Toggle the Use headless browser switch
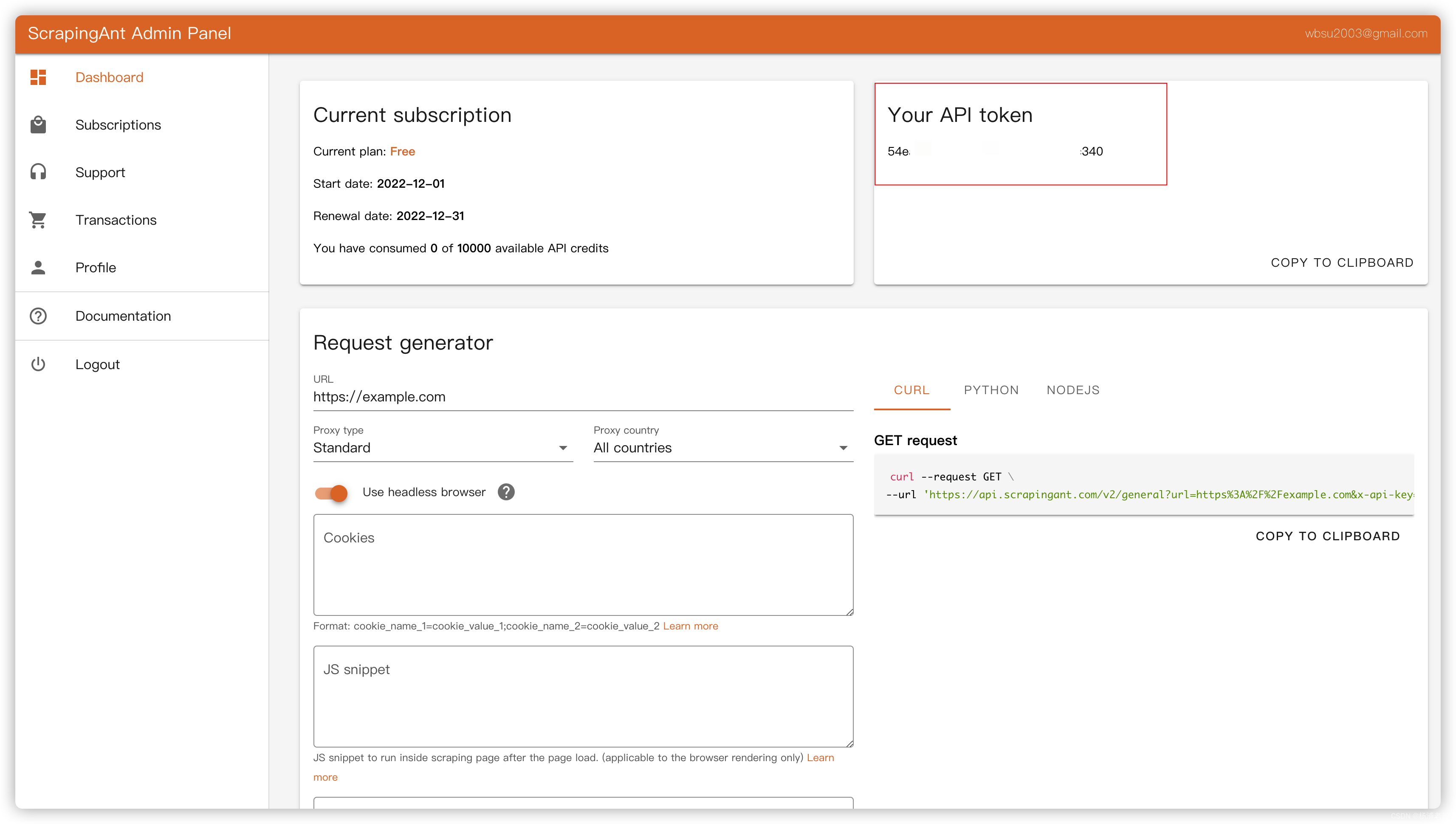Image resolution: width=1456 pixels, height=824 pixels. (x=332, y=493)
